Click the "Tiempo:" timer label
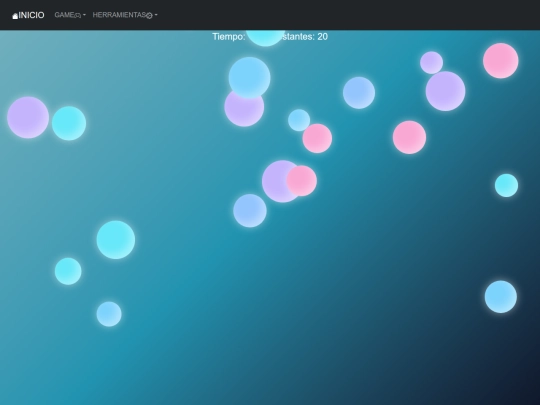540x405 pixels. pos(229,37)
